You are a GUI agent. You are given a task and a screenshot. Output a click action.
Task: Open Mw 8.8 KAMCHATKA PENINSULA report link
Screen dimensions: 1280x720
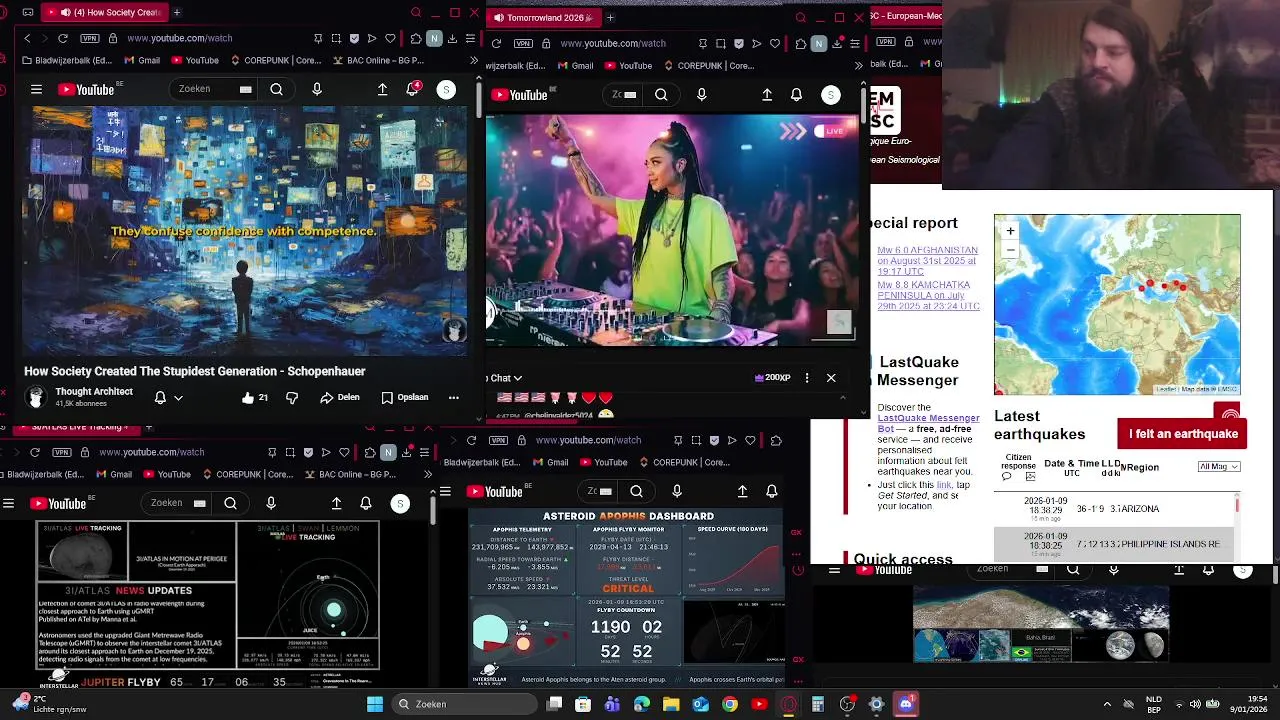click(x=928, y=295)
